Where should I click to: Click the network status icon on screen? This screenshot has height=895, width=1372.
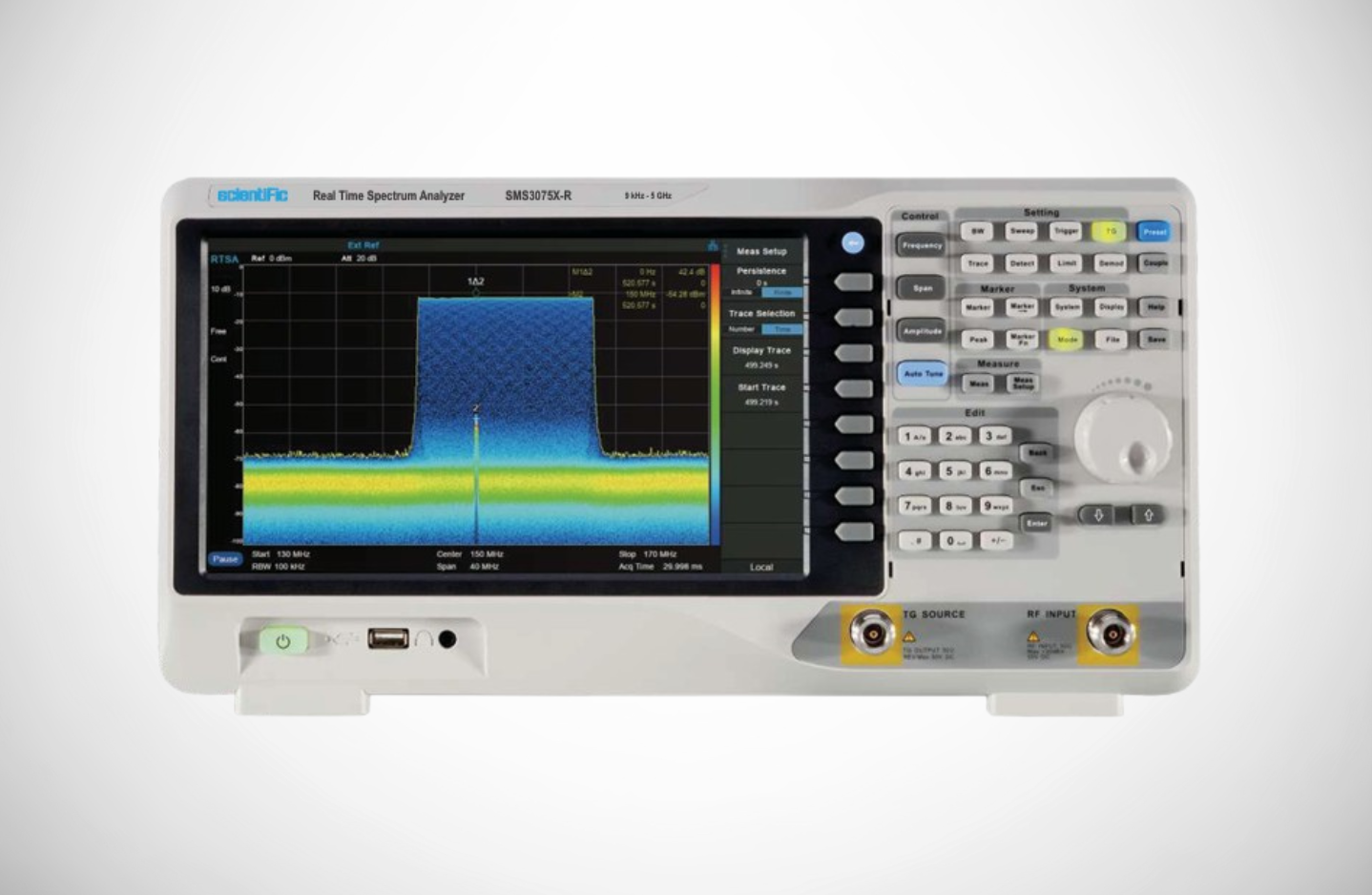712,245
